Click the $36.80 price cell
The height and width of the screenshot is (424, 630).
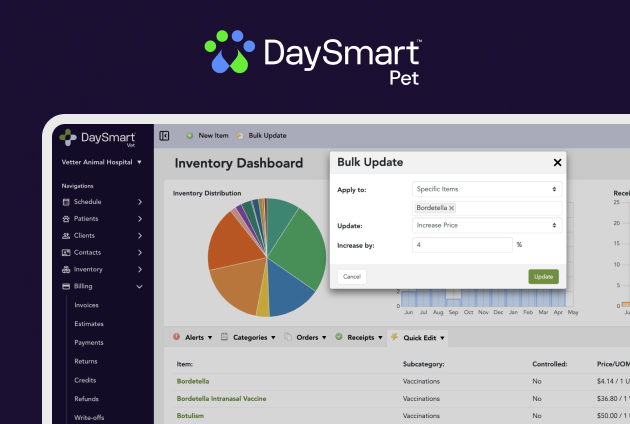click(613, 398)
